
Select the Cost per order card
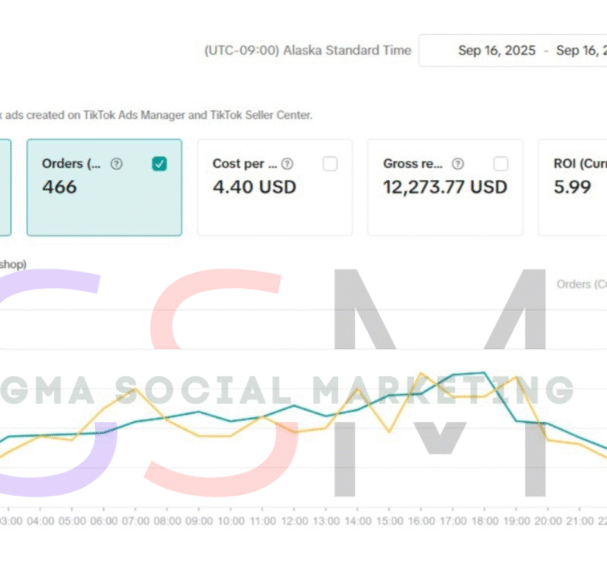[274, 187]
